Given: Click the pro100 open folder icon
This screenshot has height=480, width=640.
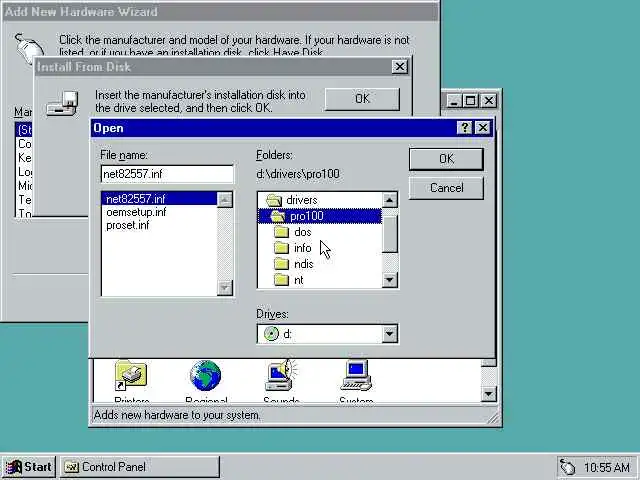Looking at the screenshot, I should click(278, 216).
